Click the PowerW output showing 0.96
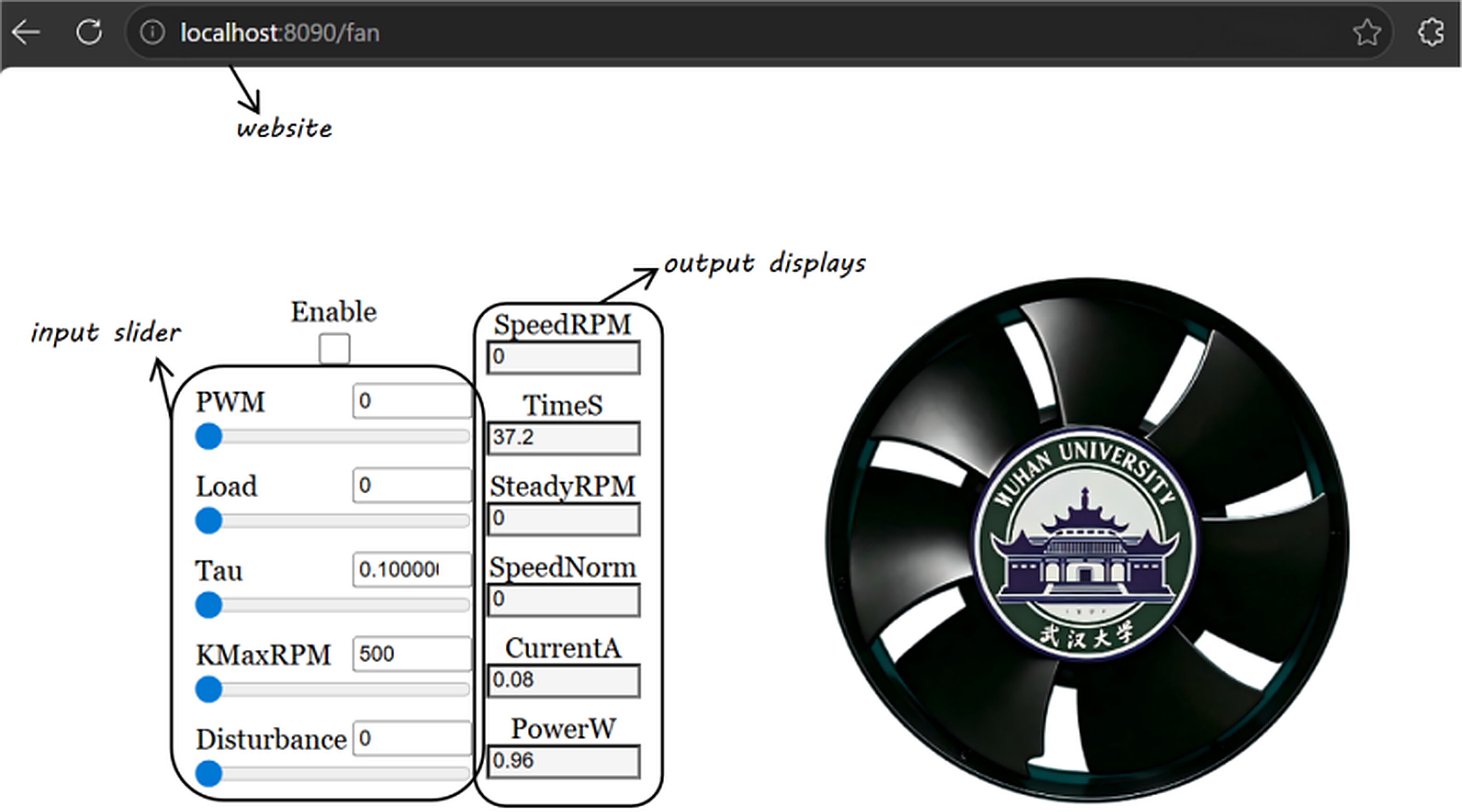 pos(564,761)
